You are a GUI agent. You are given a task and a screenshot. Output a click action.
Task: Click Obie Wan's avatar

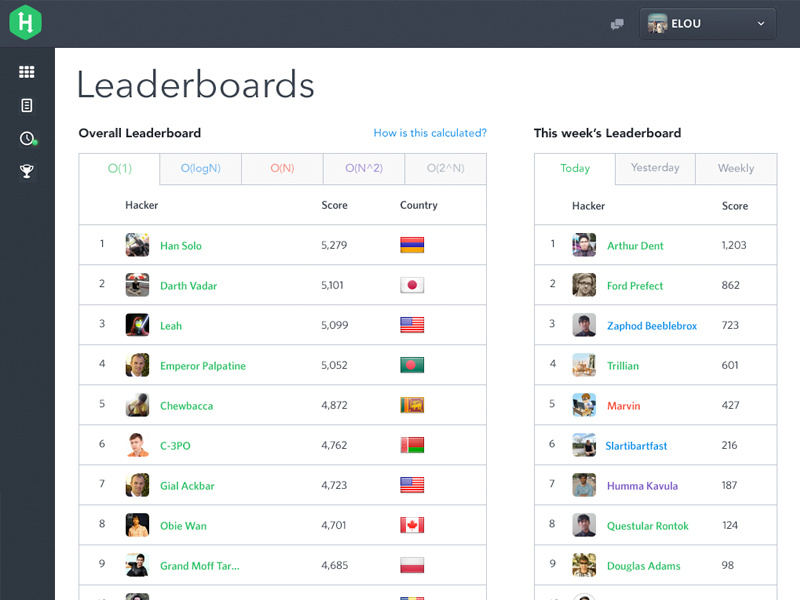[137, 525]
